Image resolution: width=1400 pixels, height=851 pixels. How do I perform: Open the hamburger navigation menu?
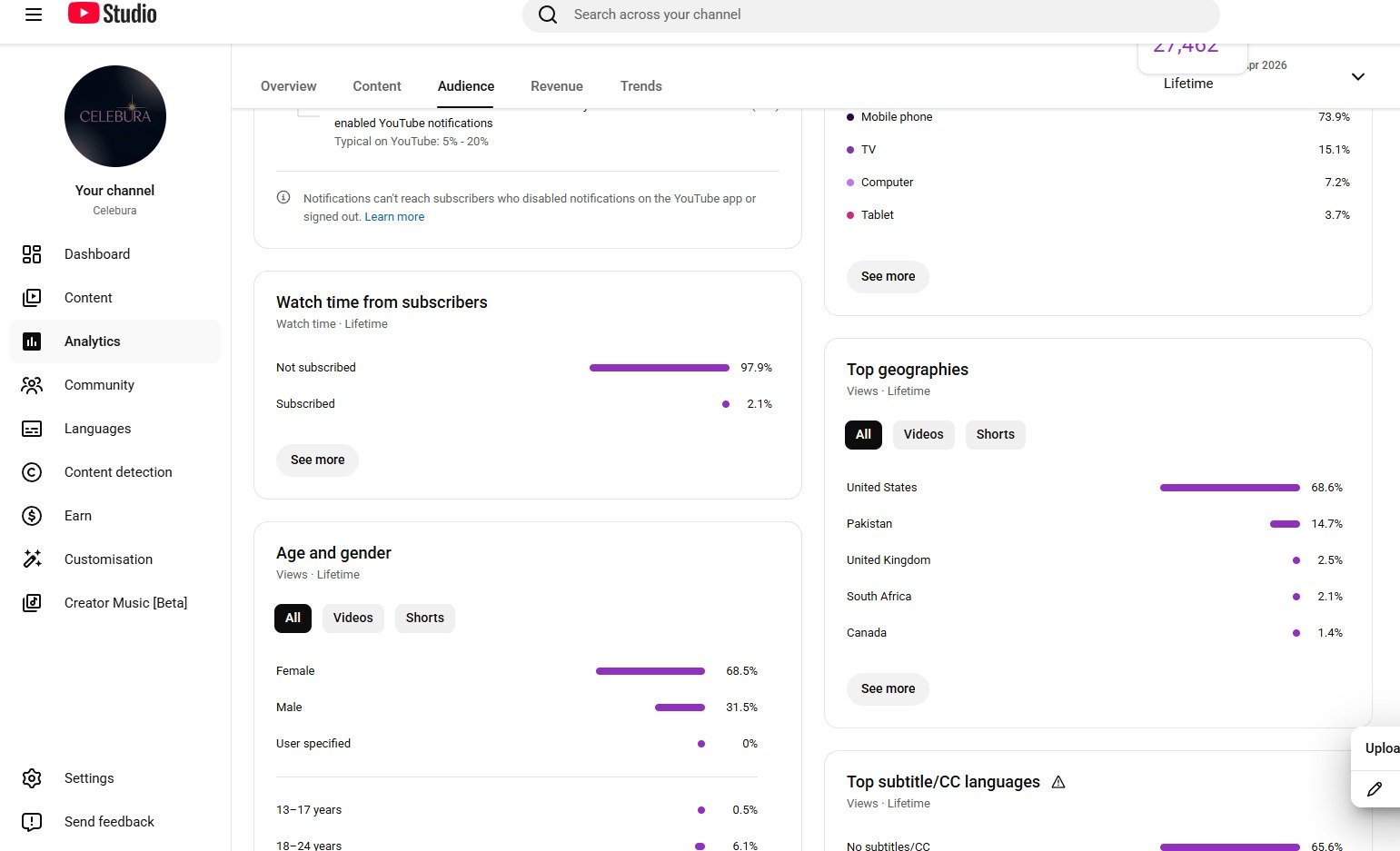(x=34, y=15)
